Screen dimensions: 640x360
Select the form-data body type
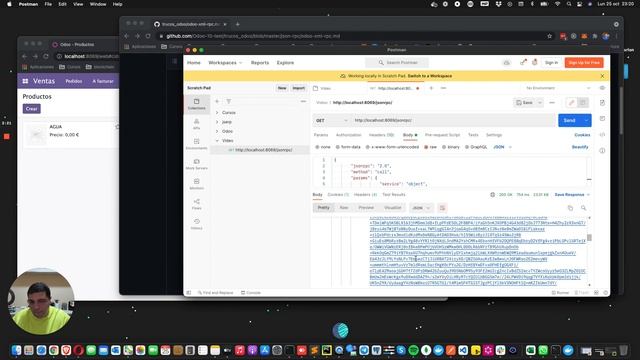point(348,147)
